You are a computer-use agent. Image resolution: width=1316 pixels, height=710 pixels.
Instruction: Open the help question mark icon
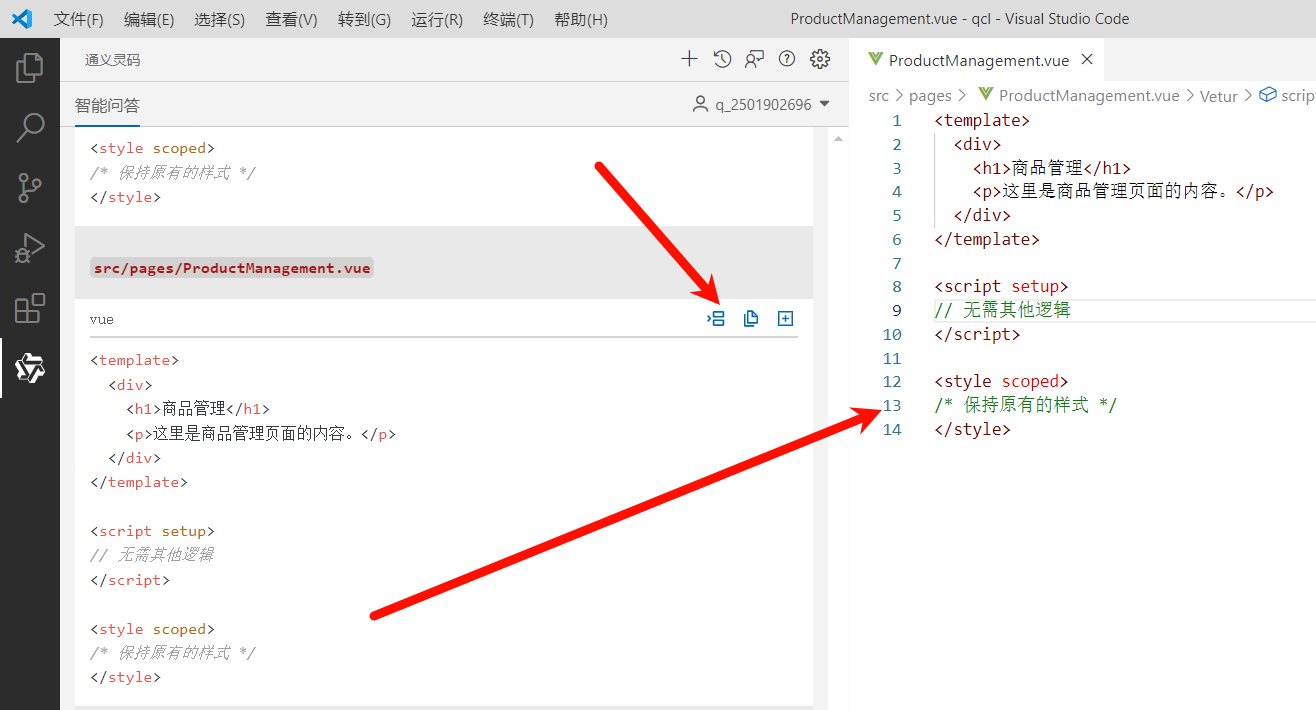point(787,59)
